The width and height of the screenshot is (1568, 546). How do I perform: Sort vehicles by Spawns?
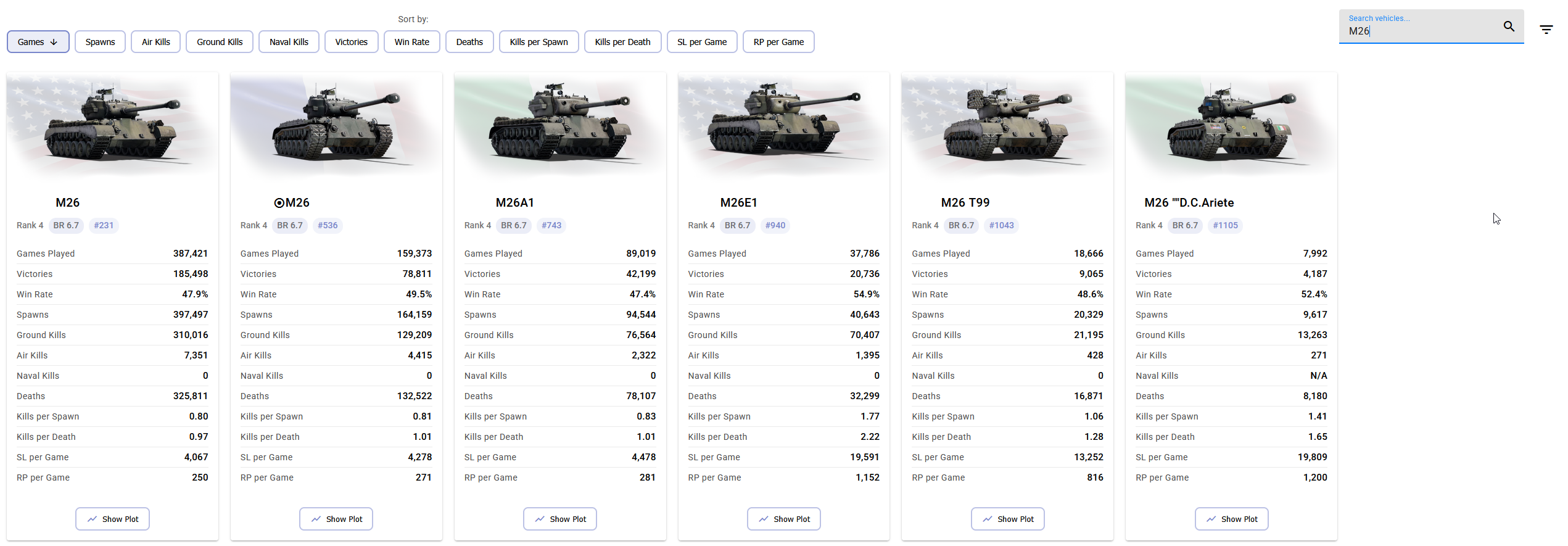pyautogui.click(x=101, y=42)
